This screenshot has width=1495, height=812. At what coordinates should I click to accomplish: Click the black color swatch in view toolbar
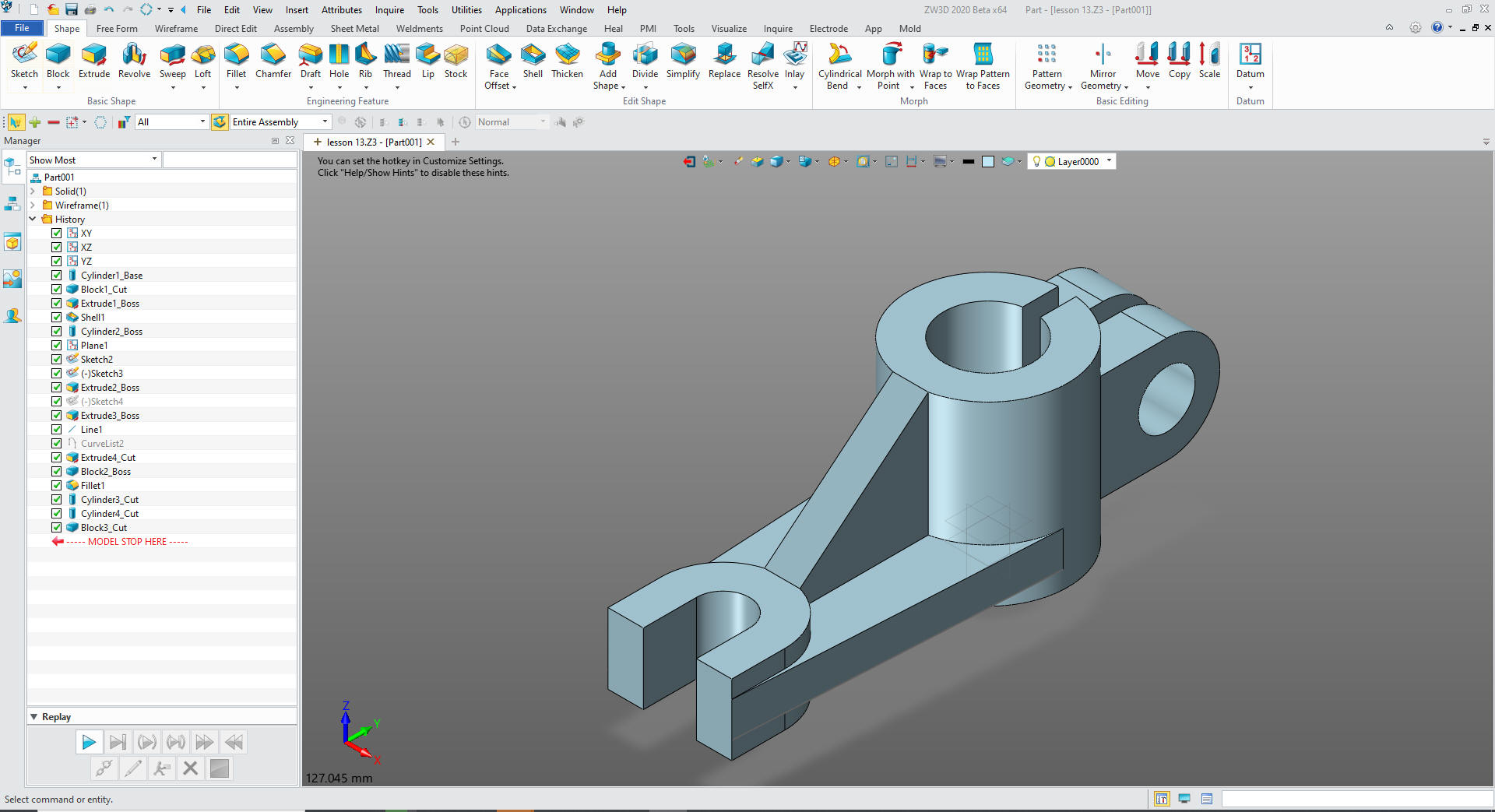click(x=968, y=161)
